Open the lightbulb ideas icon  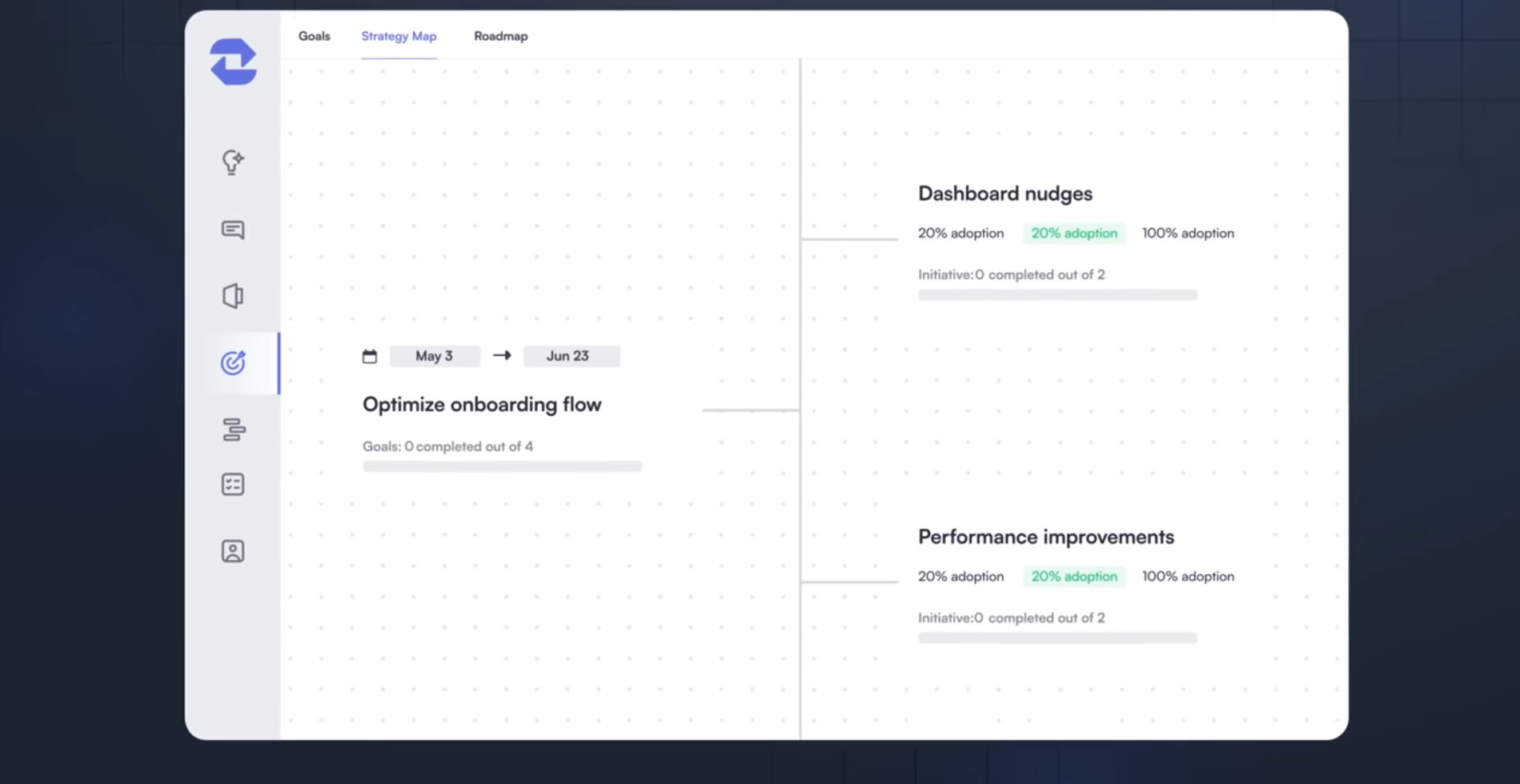coord(233,162)
